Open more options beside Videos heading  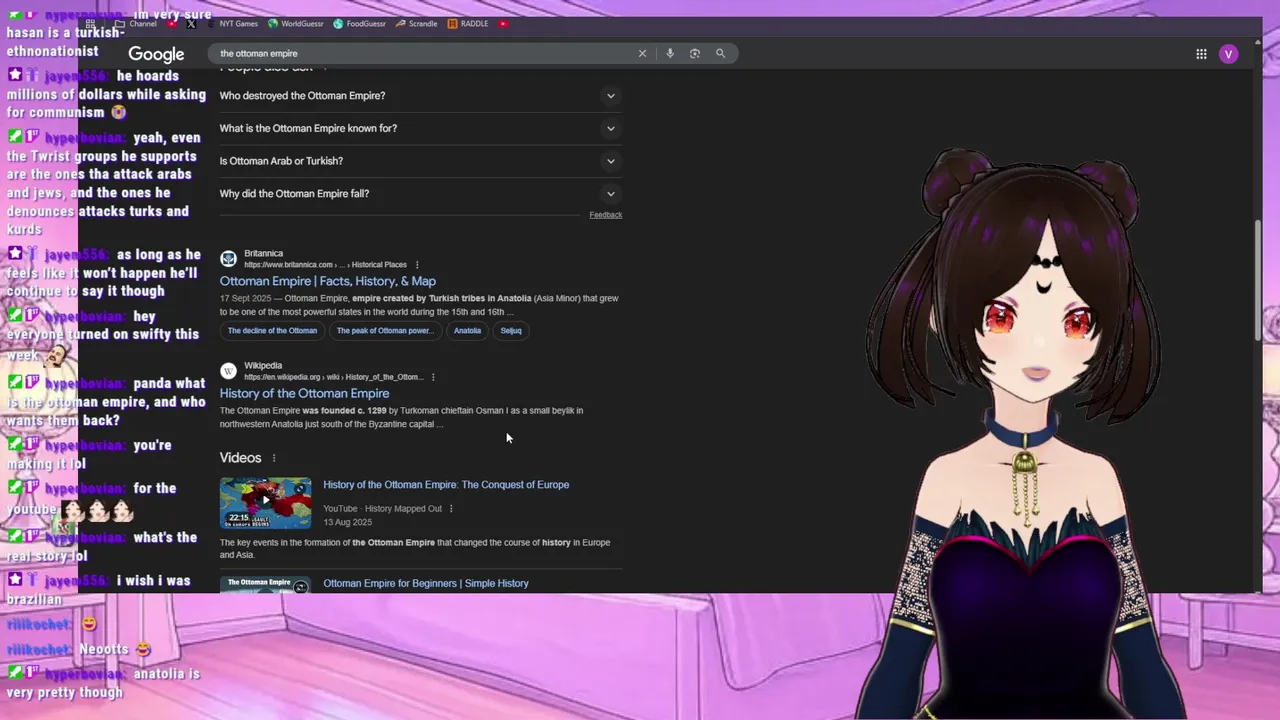pyautogui.click(x=273, y=458)
